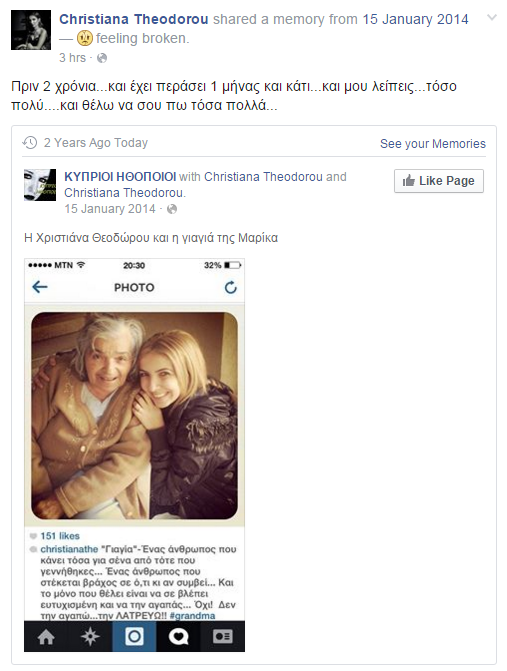This screenshot has width=507, height=671.
Task: Click the public globe icon beside 3 hrs
Action: point(102,58)
